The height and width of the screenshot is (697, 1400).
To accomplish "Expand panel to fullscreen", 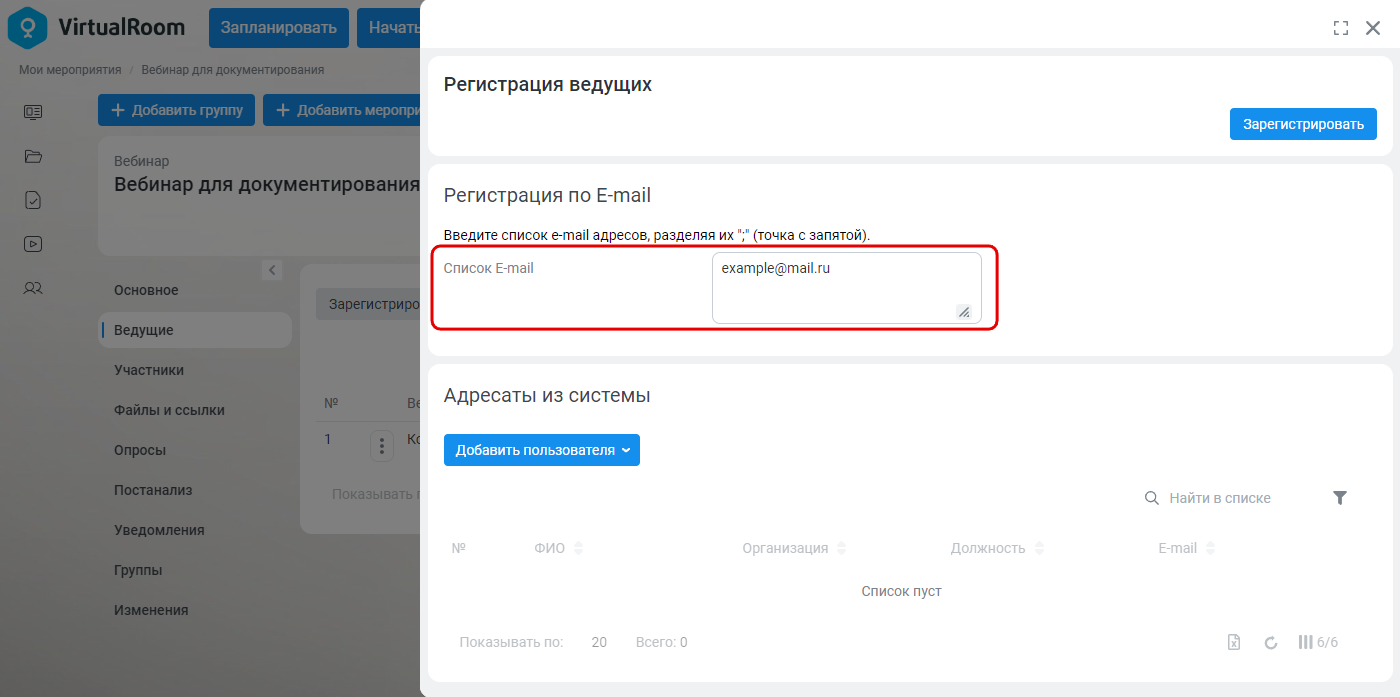I will [x=1341, y=28].
